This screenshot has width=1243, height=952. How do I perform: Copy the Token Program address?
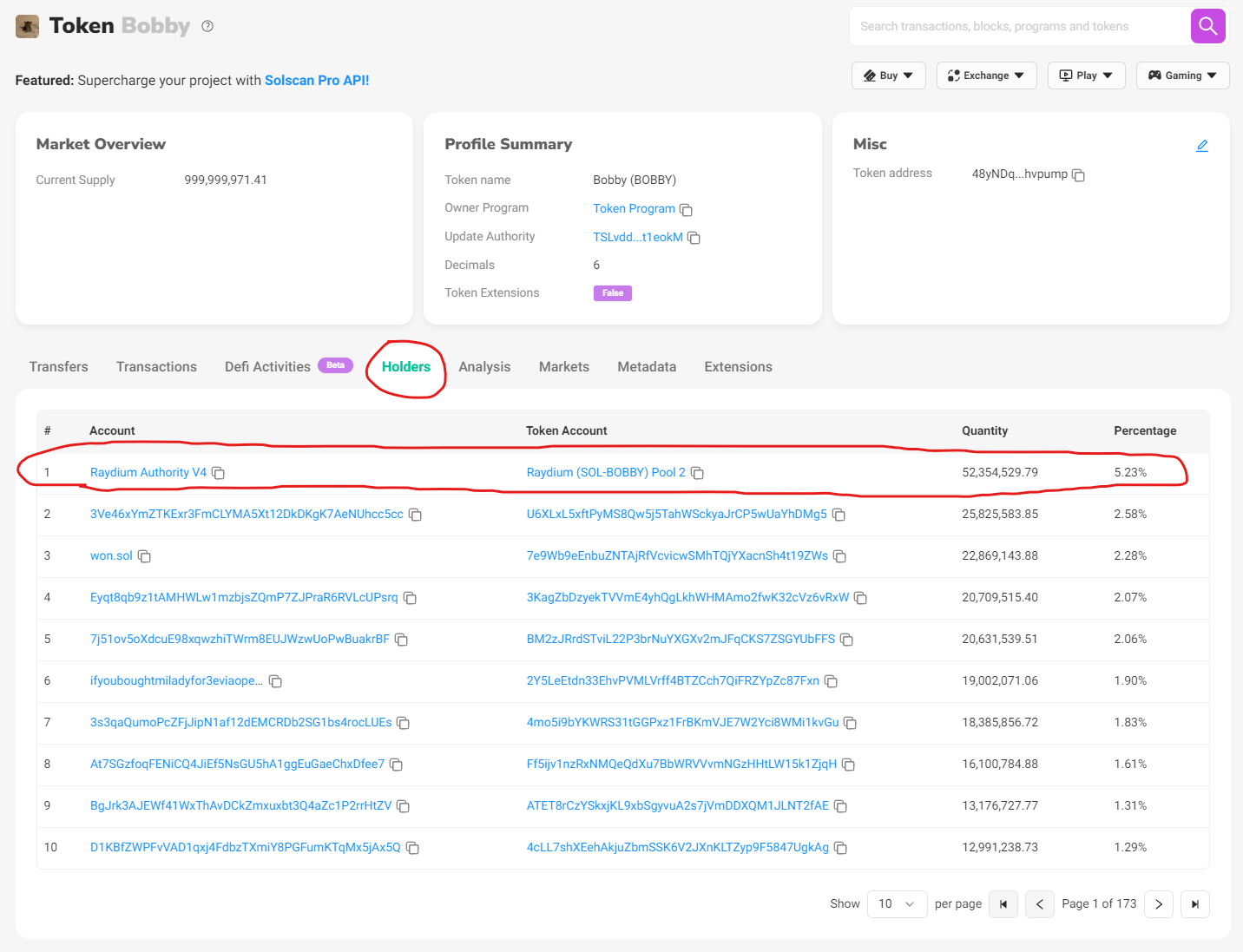click(x=686, y=210)
